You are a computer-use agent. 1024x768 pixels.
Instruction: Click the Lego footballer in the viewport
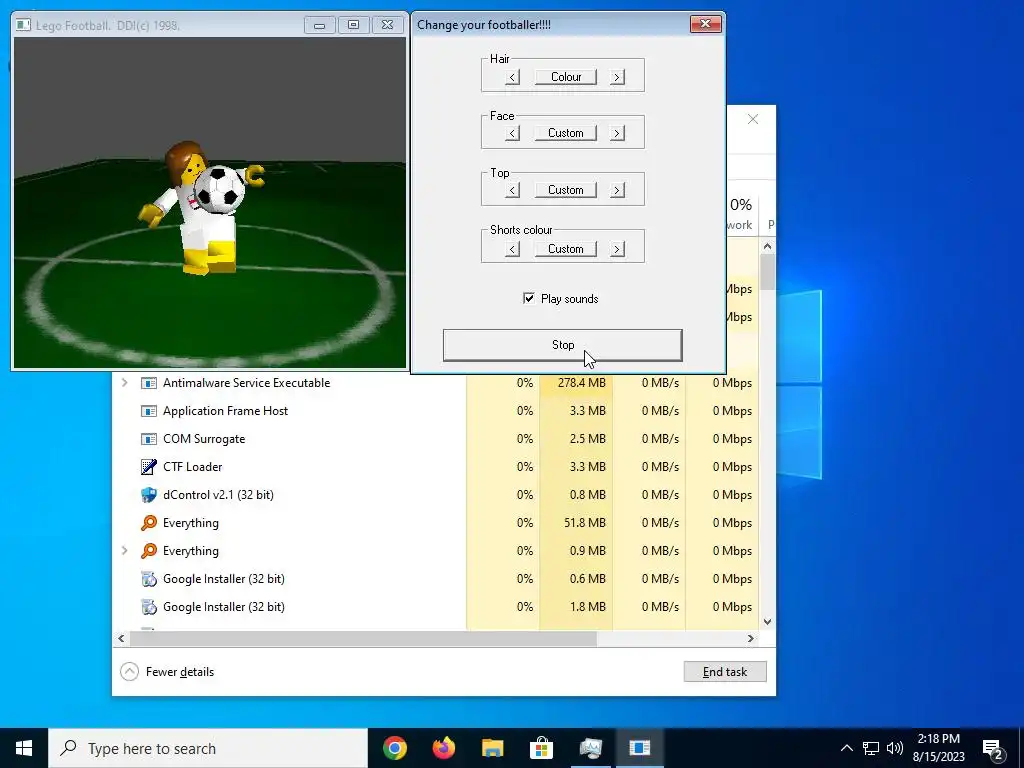point(199,208)
